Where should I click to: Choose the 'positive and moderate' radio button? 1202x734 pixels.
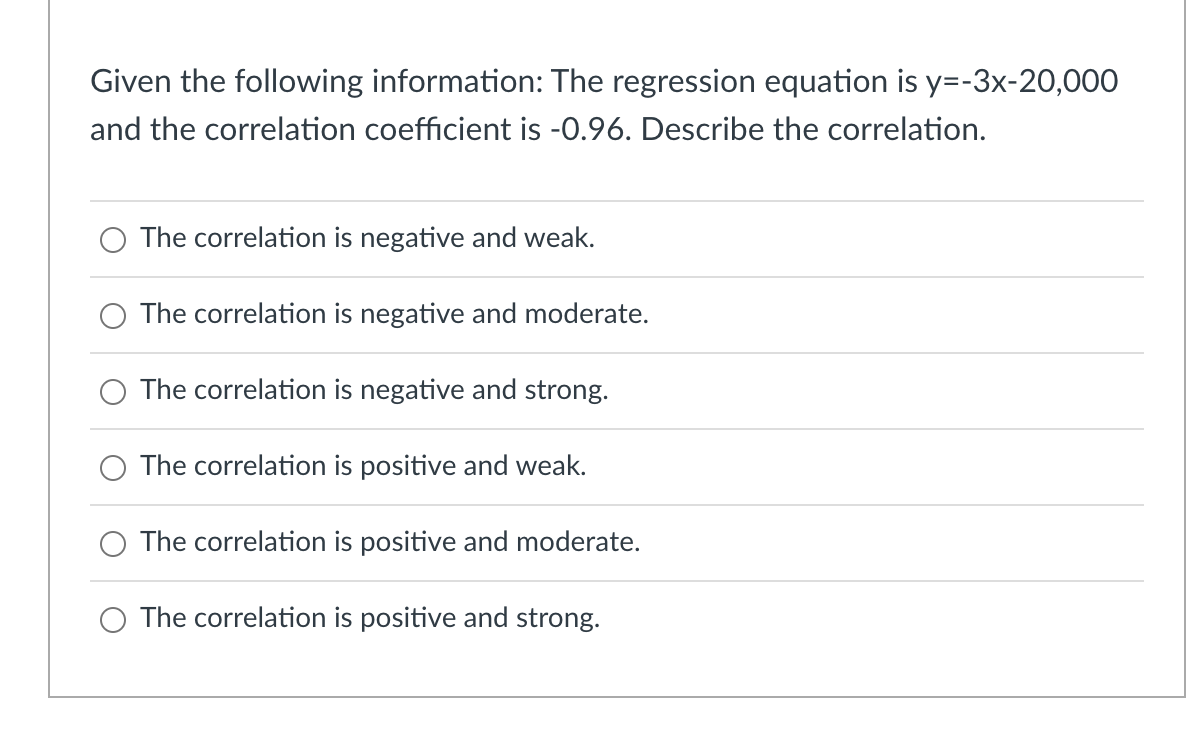112,543
